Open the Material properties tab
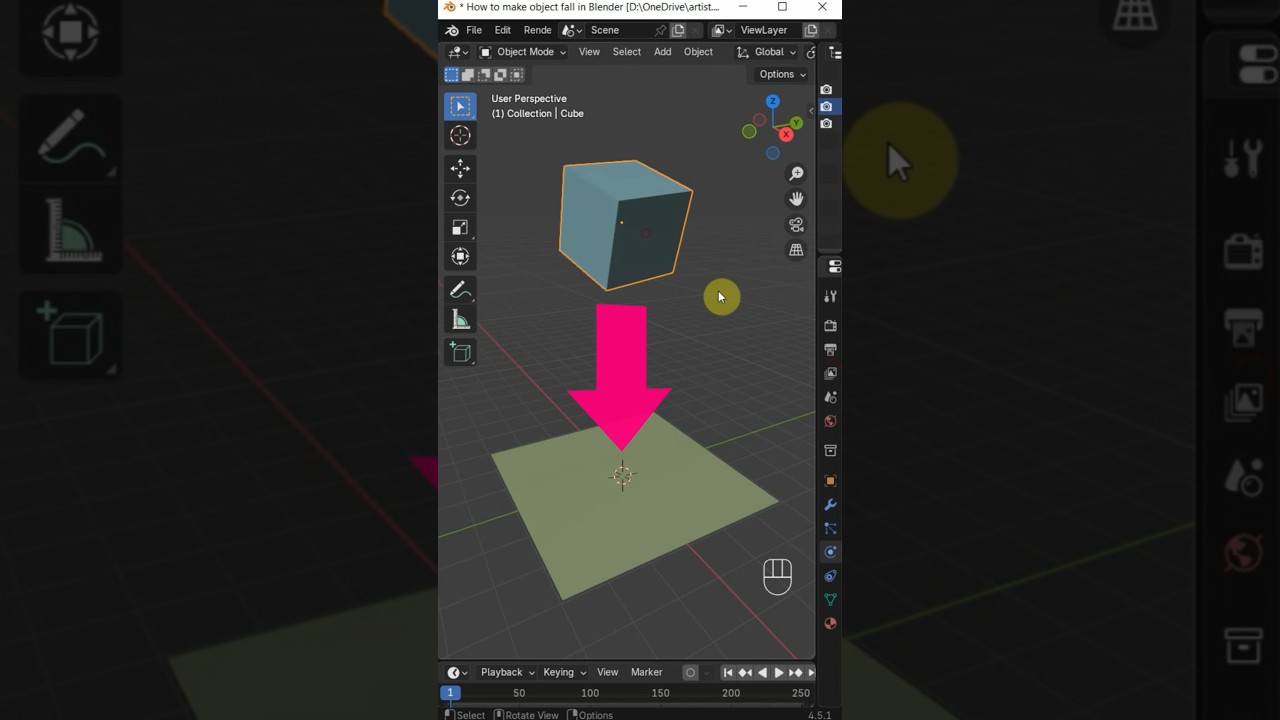 tap(830, 624)
